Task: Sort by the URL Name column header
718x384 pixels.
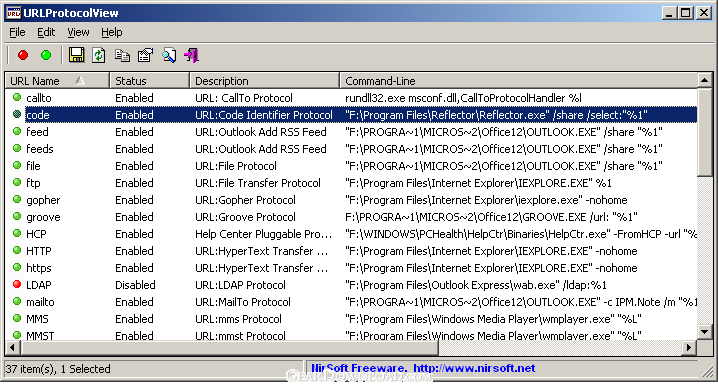Action: pyautogui.click(x=58, y=81)
